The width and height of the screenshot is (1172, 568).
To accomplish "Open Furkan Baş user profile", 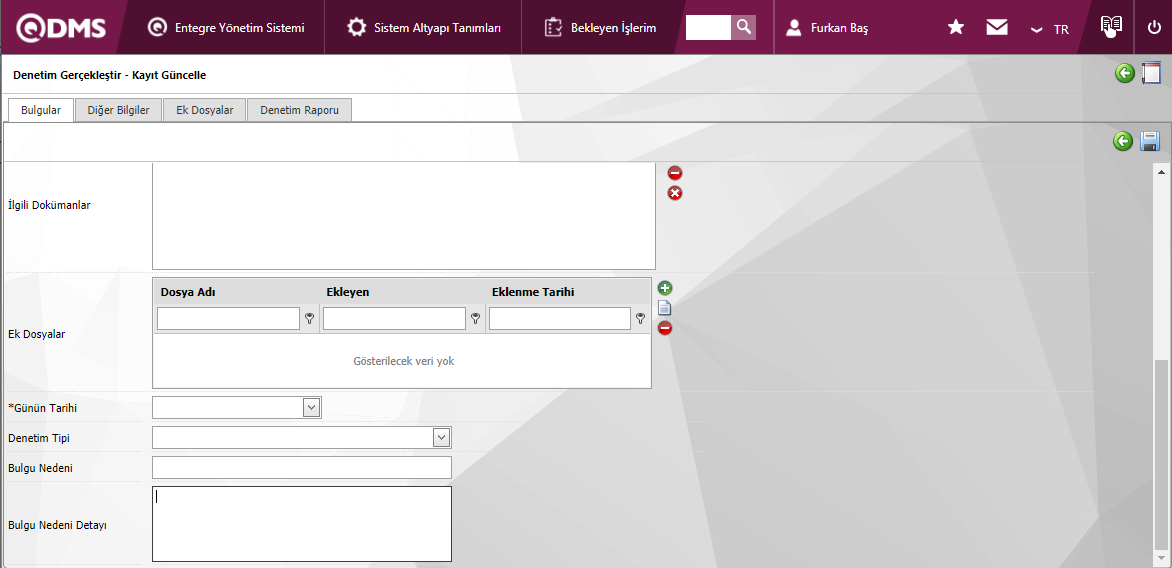I will click(x=827, y=28).
